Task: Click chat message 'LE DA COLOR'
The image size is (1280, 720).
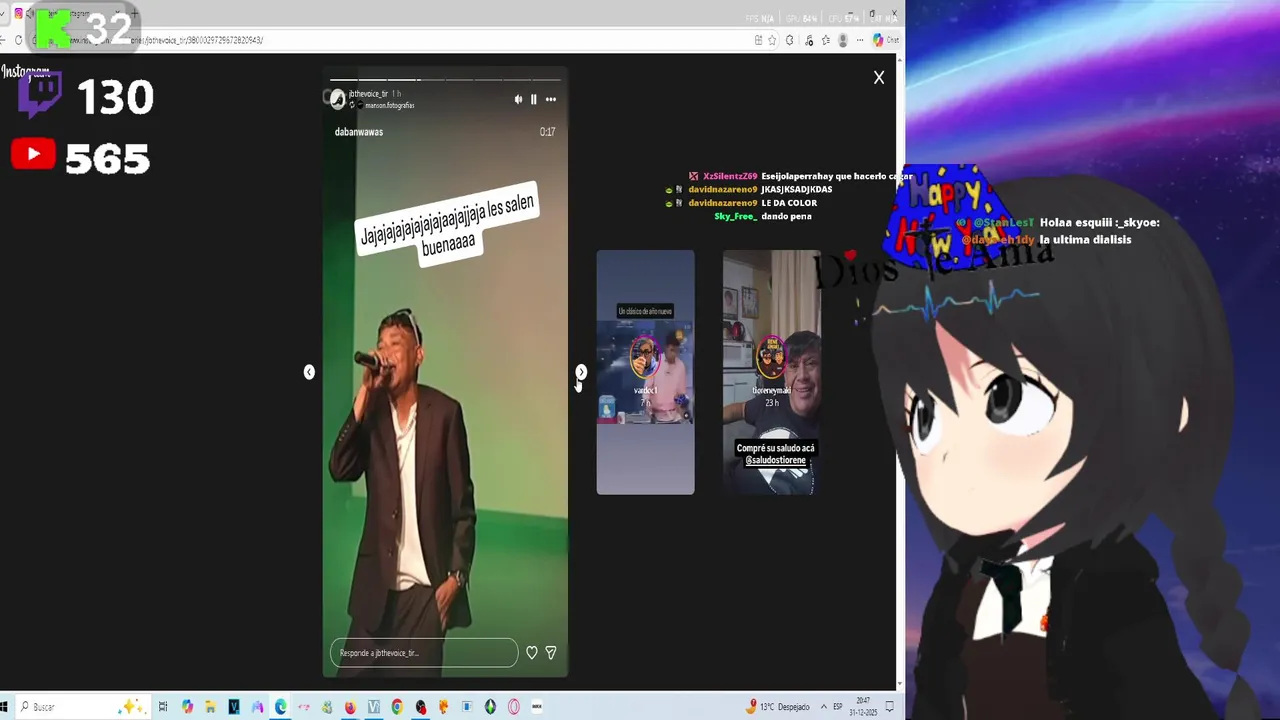Action: tap(789, 203)
